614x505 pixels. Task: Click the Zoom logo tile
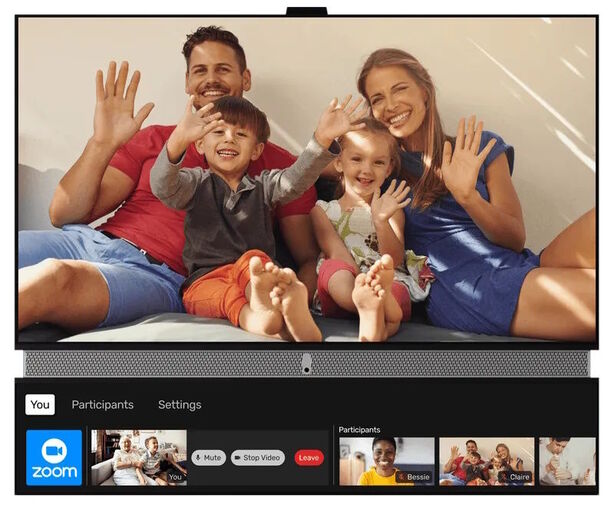[x=54, y=458]
